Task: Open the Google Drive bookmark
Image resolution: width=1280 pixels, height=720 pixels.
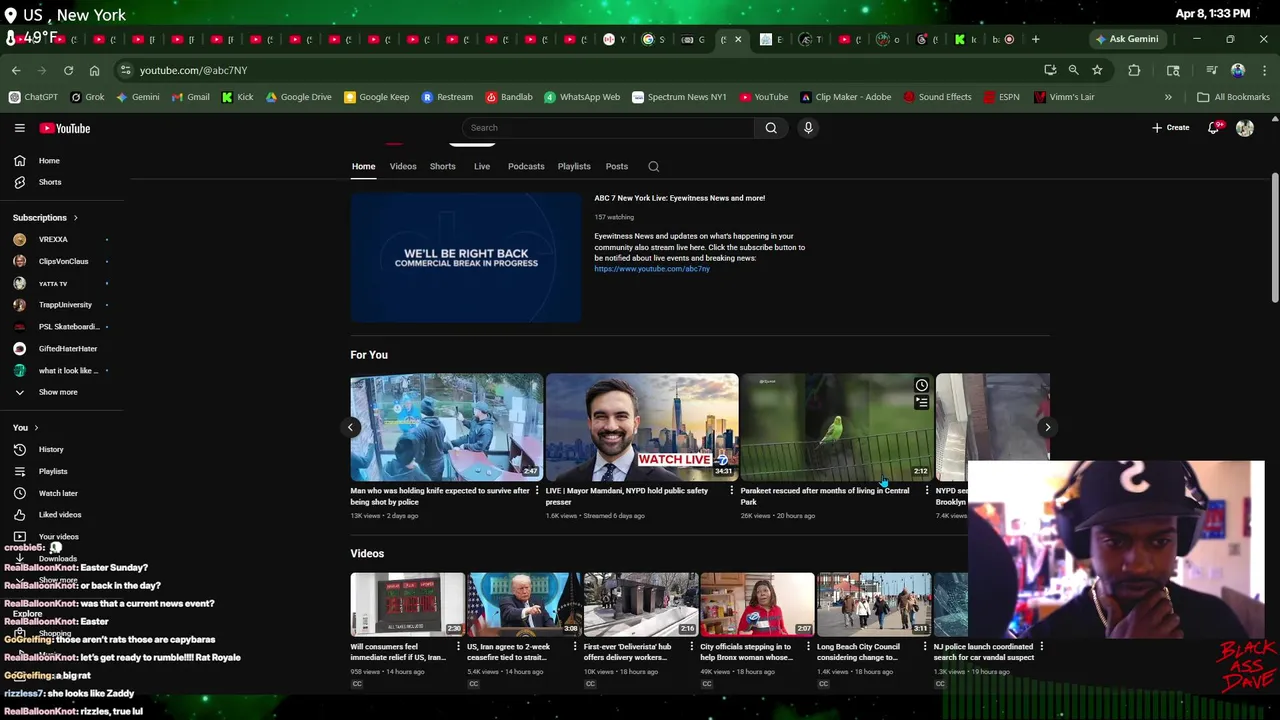Action: coord(298,97)
